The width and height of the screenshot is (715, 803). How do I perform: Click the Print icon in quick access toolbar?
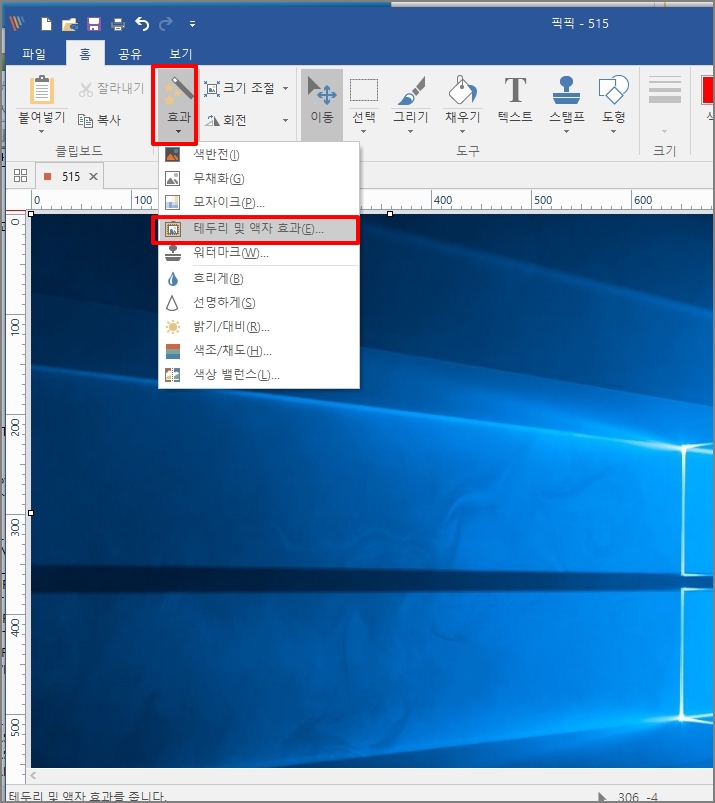click(x=118, y=24)
